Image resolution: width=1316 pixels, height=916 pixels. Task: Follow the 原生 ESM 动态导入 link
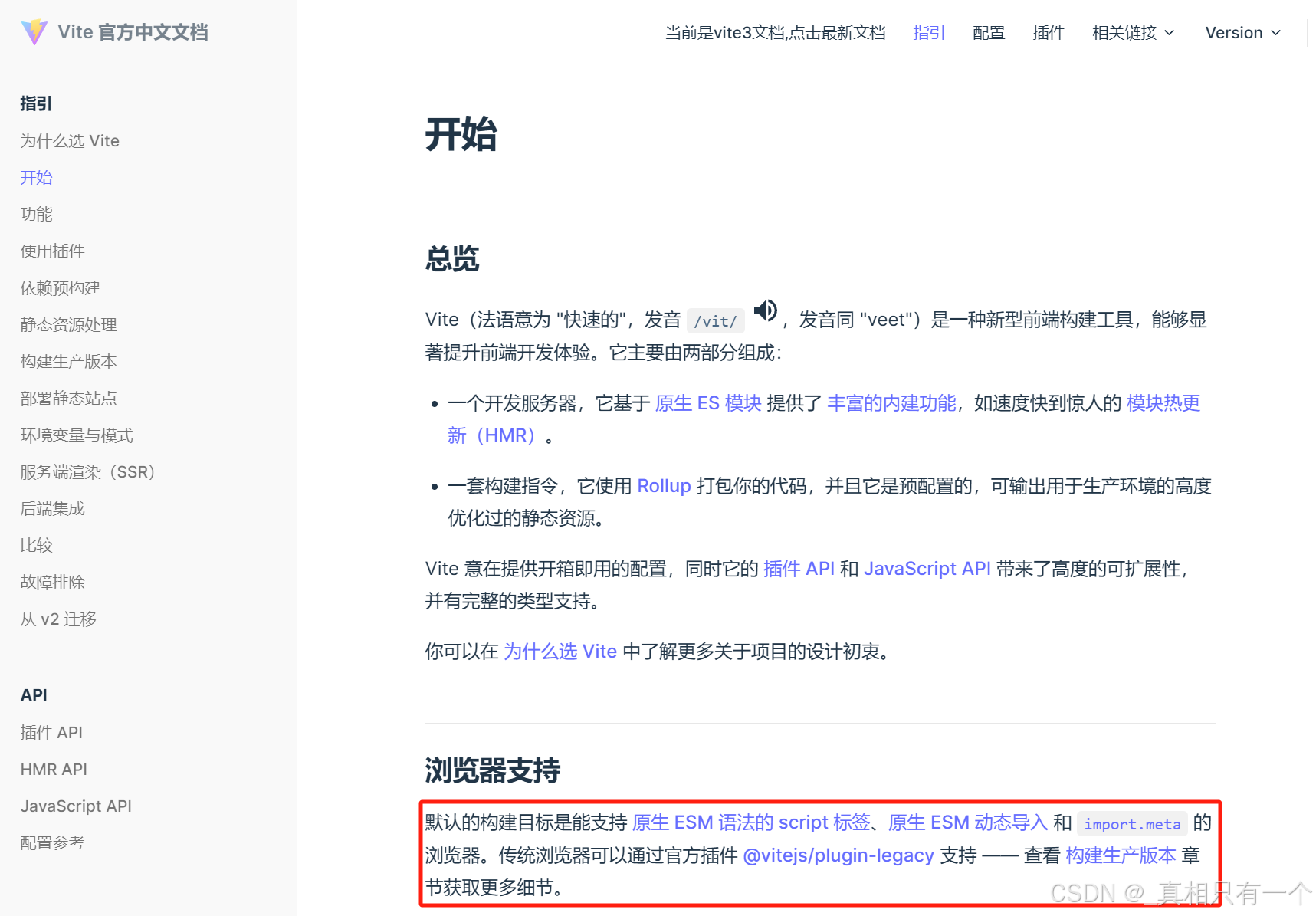(x=967, y=822)
